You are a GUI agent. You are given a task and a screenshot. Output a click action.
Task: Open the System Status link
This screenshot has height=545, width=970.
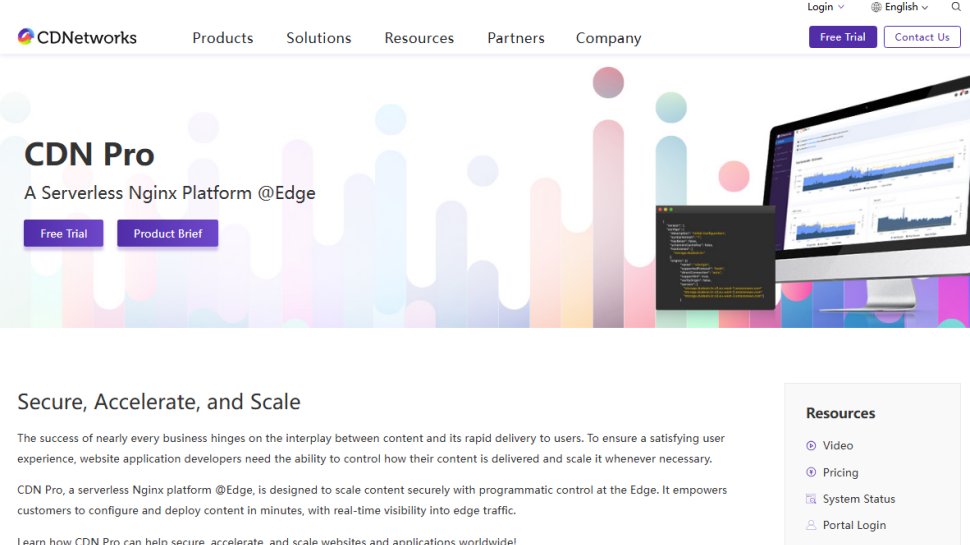point(859,499)
